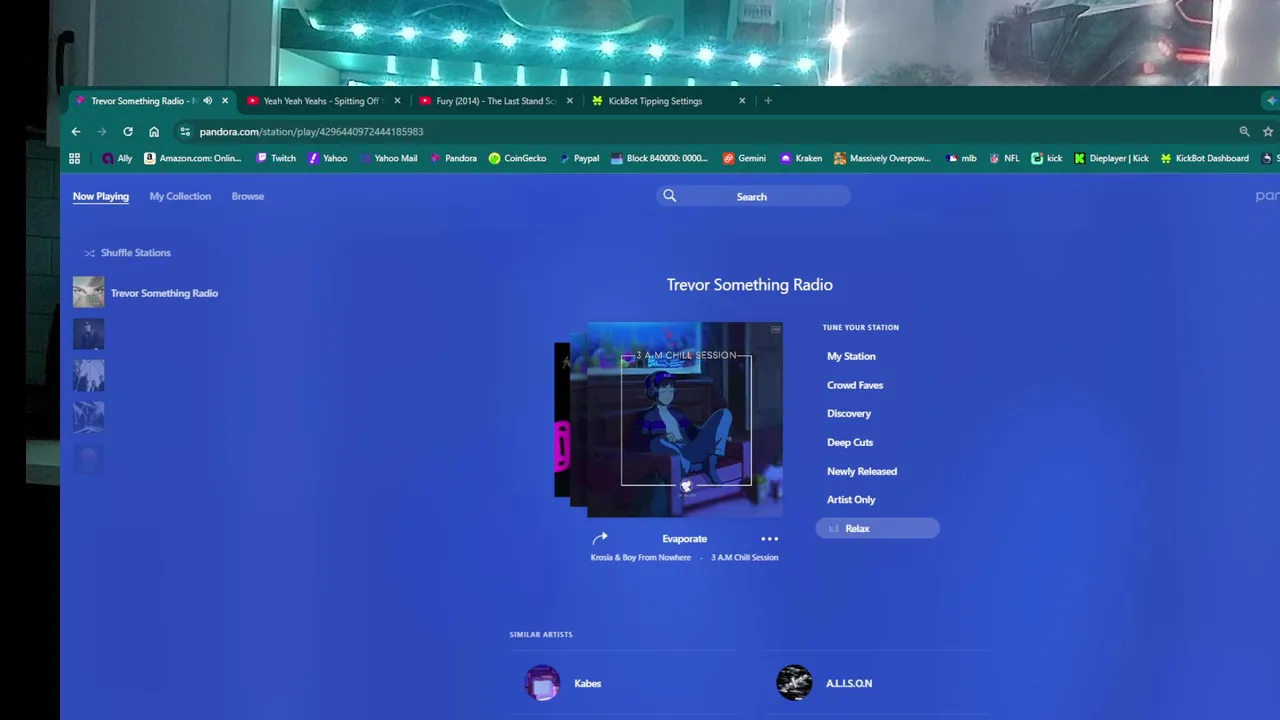The height and width of the screenshot is (720, 1280).
Task: Open the CoinGecko bookmark
Action: (517, 158)
